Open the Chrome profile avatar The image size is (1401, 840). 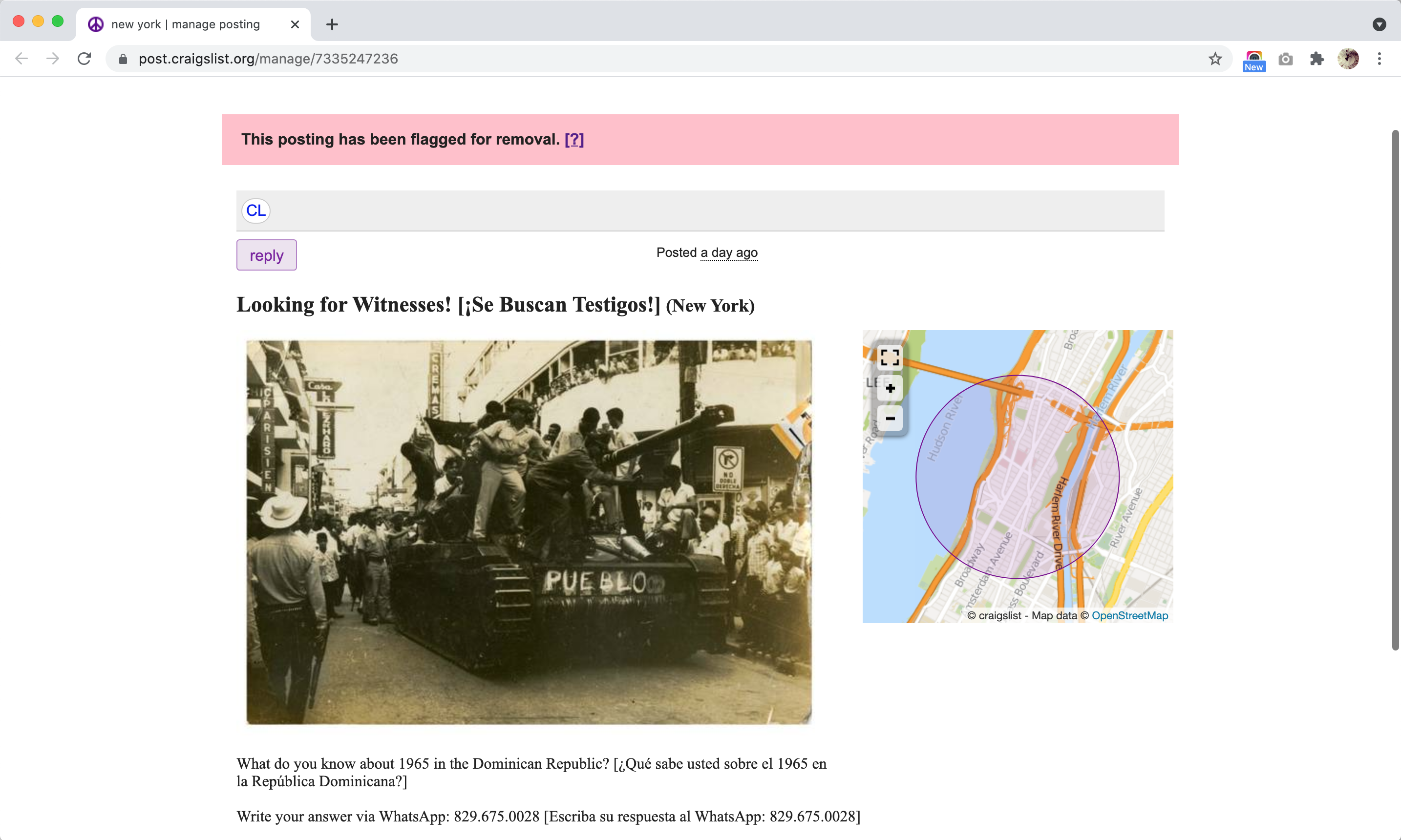[1348, 59]
